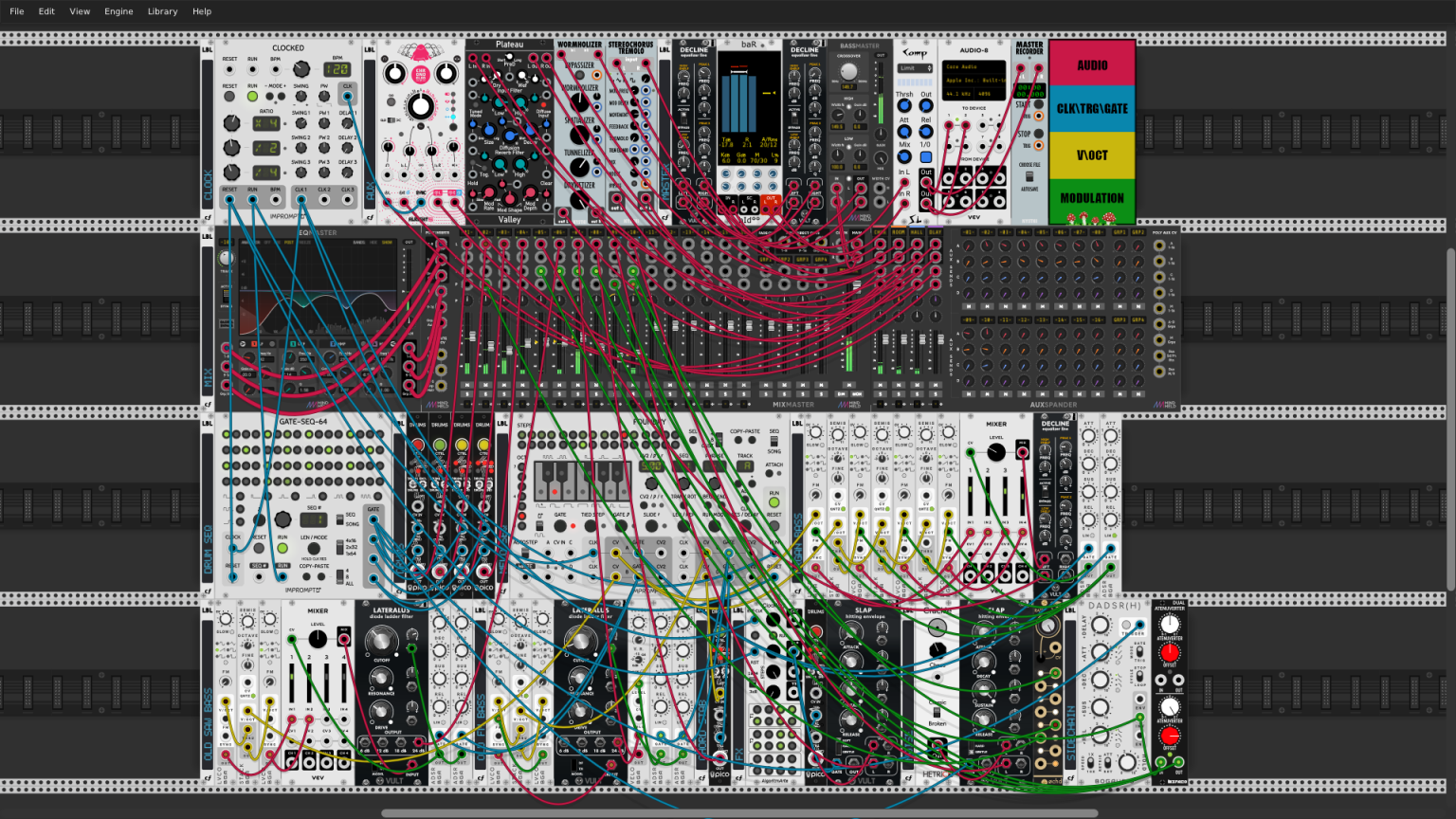This screenshot has height=819, width=1456.
Task: Click the green MODULATION label block
Action: pyautogui.click(x=1092, y=201)
